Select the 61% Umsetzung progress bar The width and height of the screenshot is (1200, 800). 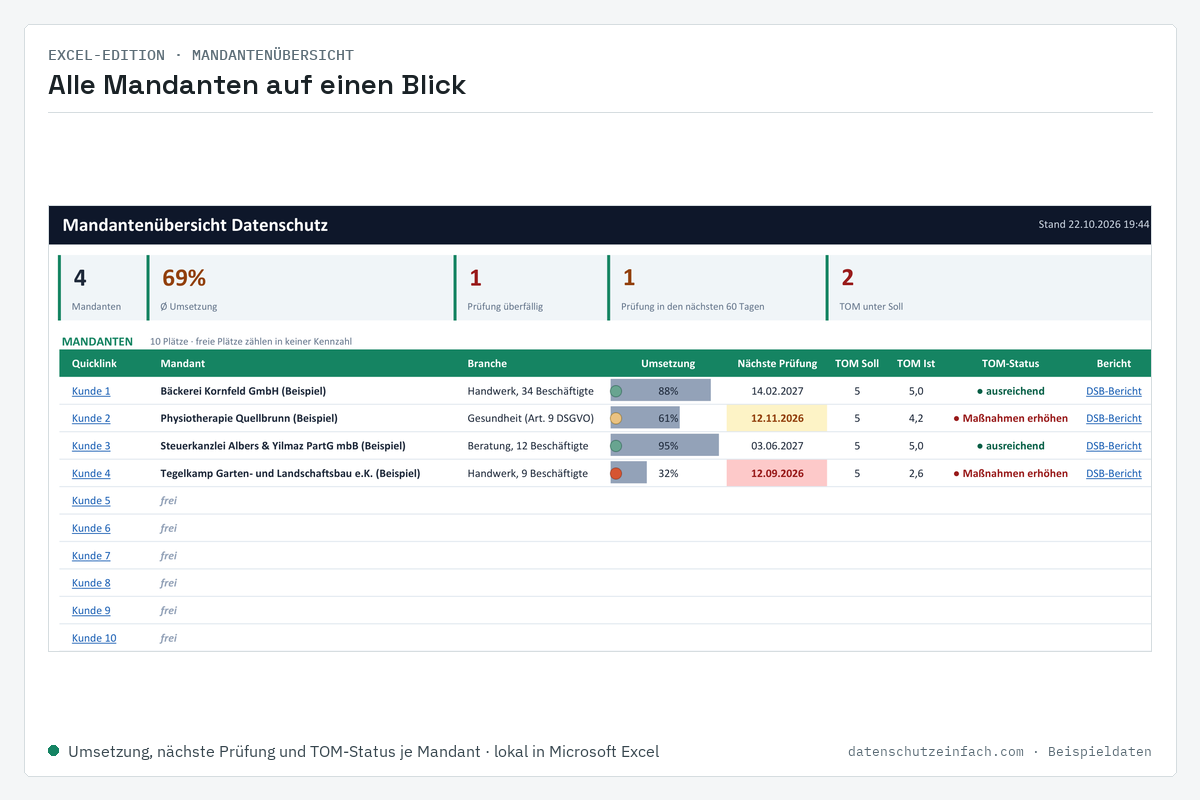[646, 418]
